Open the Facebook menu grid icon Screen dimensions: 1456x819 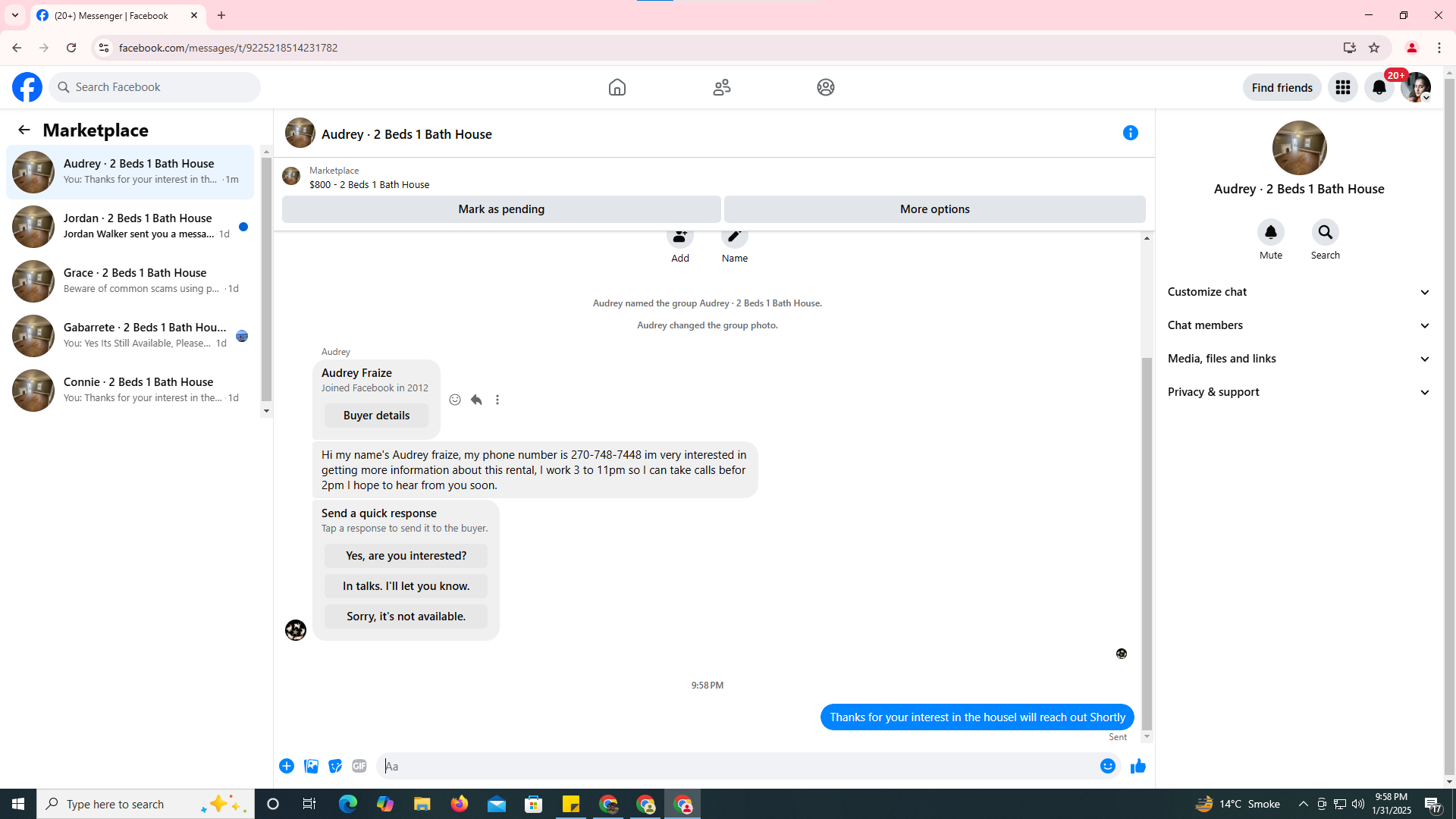pos(1343,87)
